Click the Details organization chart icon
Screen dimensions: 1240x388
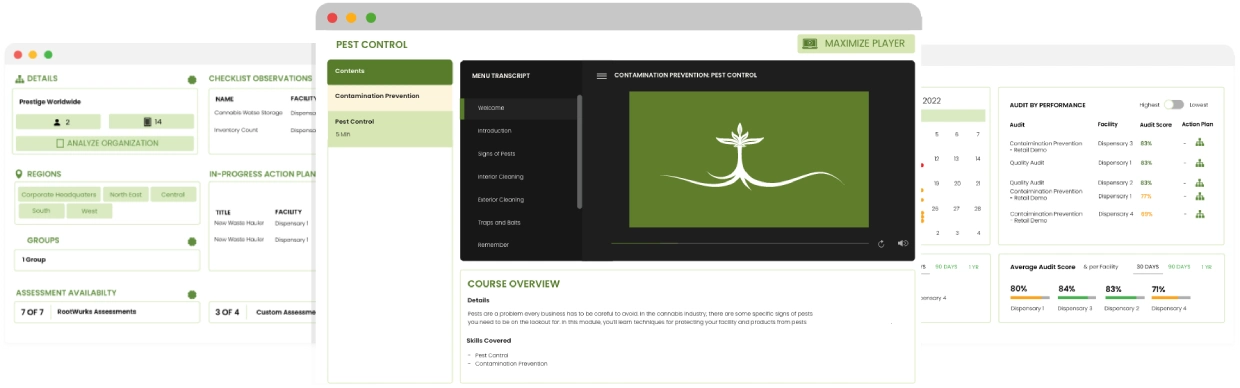tap(20, 79)
